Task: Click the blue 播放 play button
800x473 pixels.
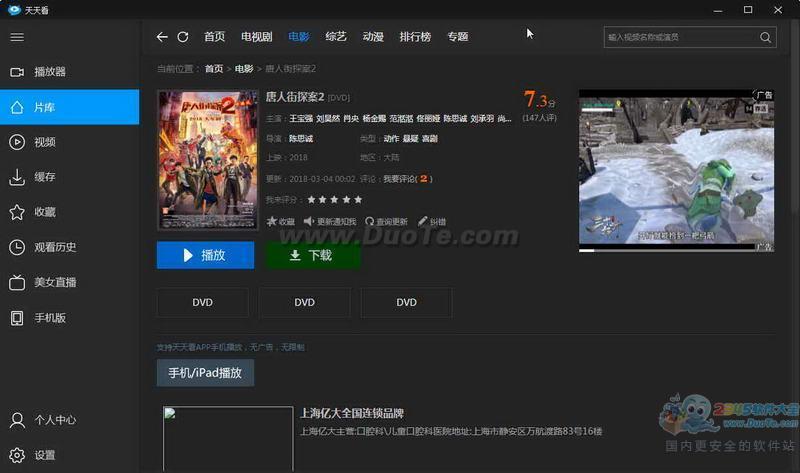Action: [206, 255]
